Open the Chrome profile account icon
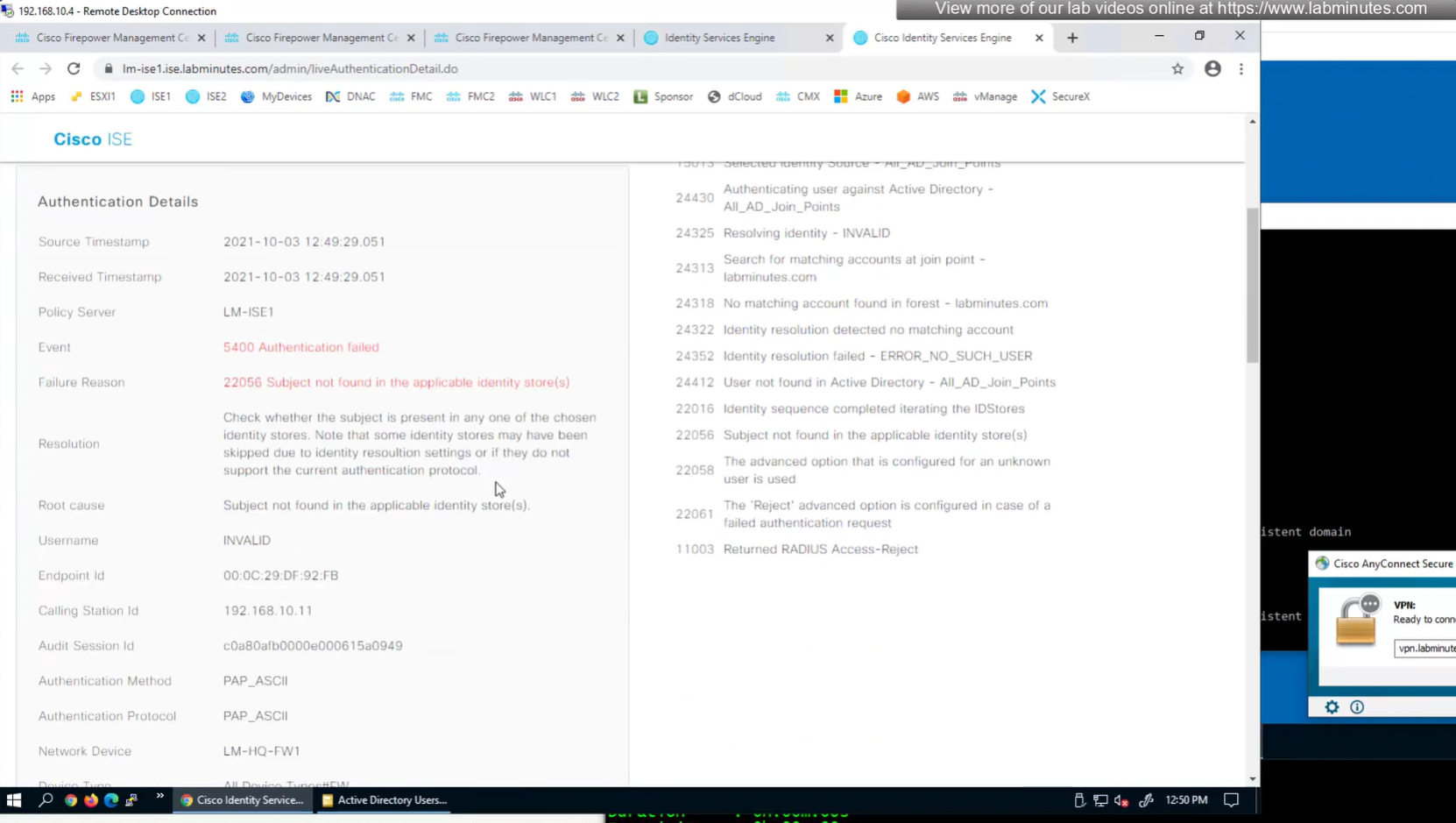The height and width of the screenshot is (823, 1456). click(x=1212, y=68)
